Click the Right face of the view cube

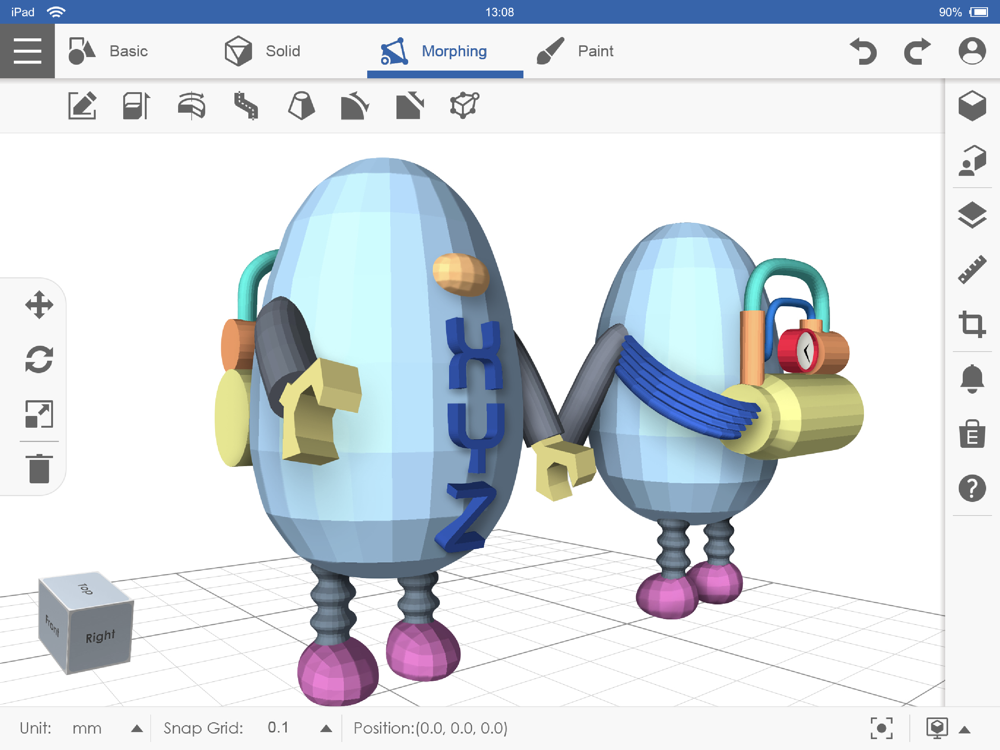[101, 636]
